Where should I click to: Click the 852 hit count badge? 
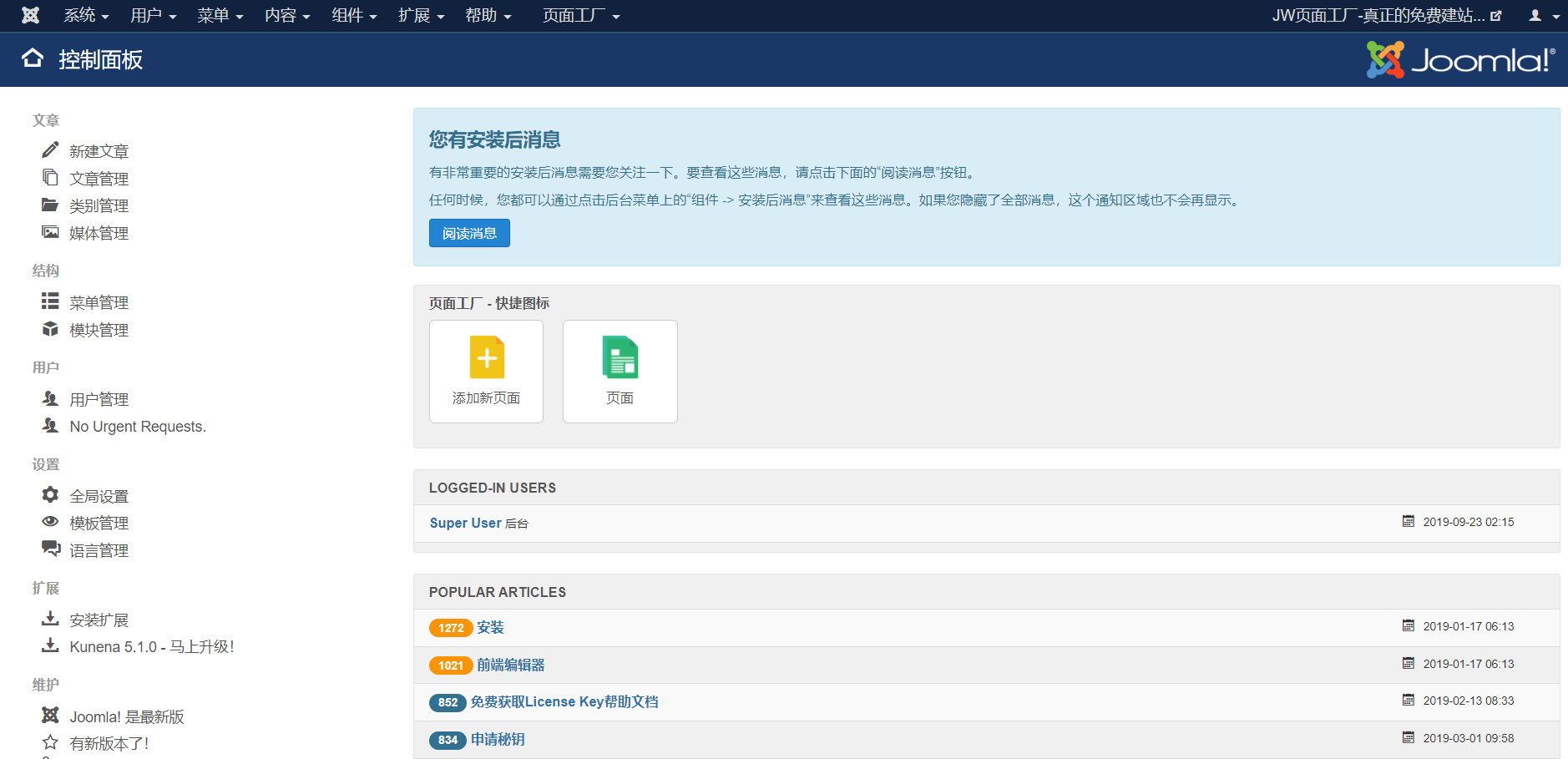[448, 702]
